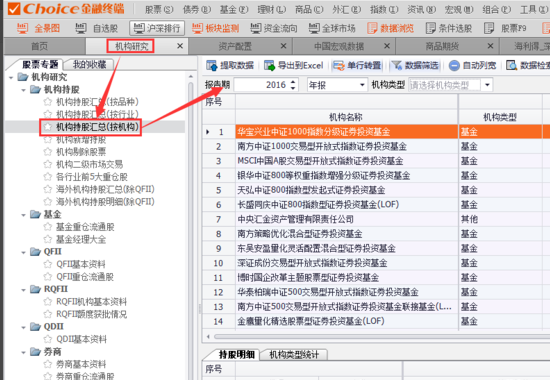Click the Choice金融终端 logo

[x=66, y=8]
